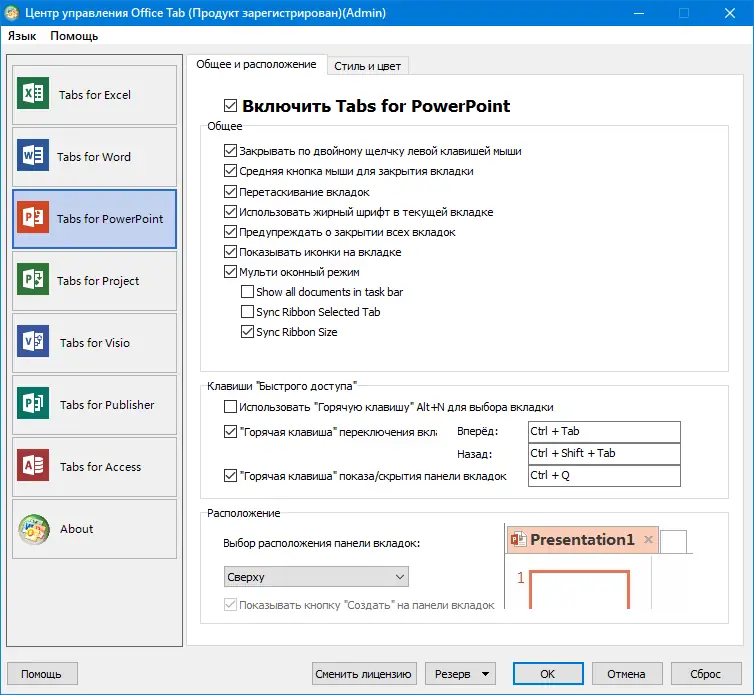This screenshot has height=695, width=754.
Task: Click the Ctrl + Tab forward hotkey field
Action: (604, 431)
